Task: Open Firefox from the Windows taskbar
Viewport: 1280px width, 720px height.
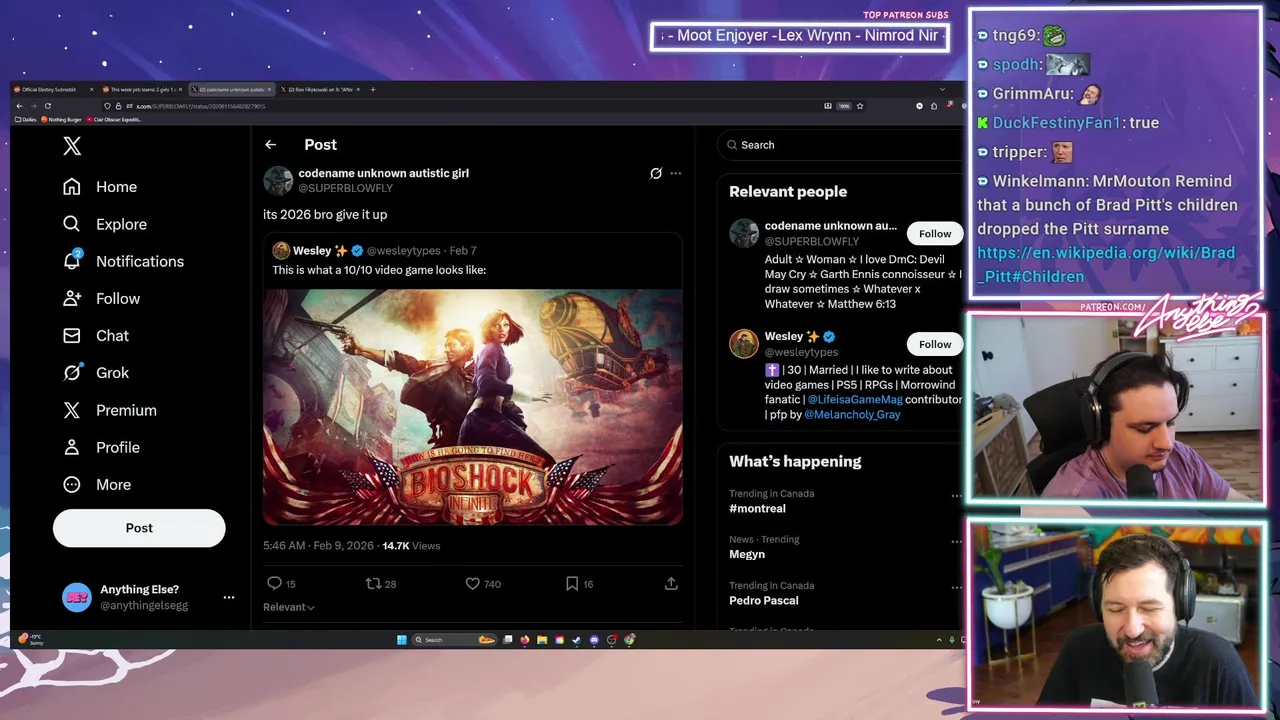Action: (525, 640)
